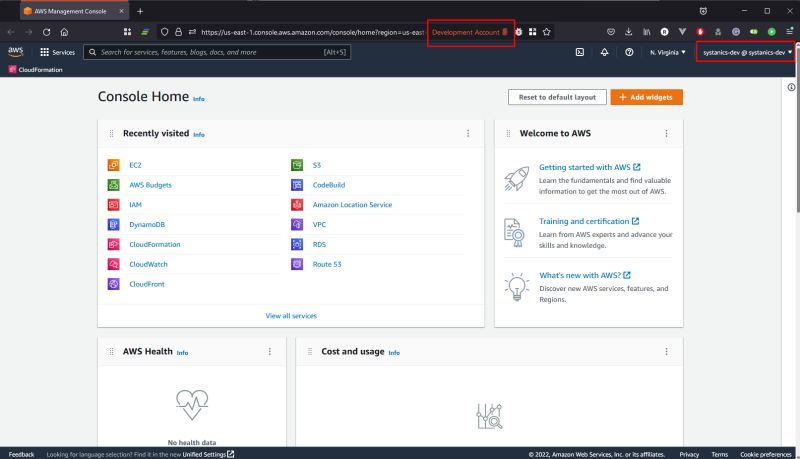
Task: Focus the AWS services search field
Action: click(x=217, y=52)
